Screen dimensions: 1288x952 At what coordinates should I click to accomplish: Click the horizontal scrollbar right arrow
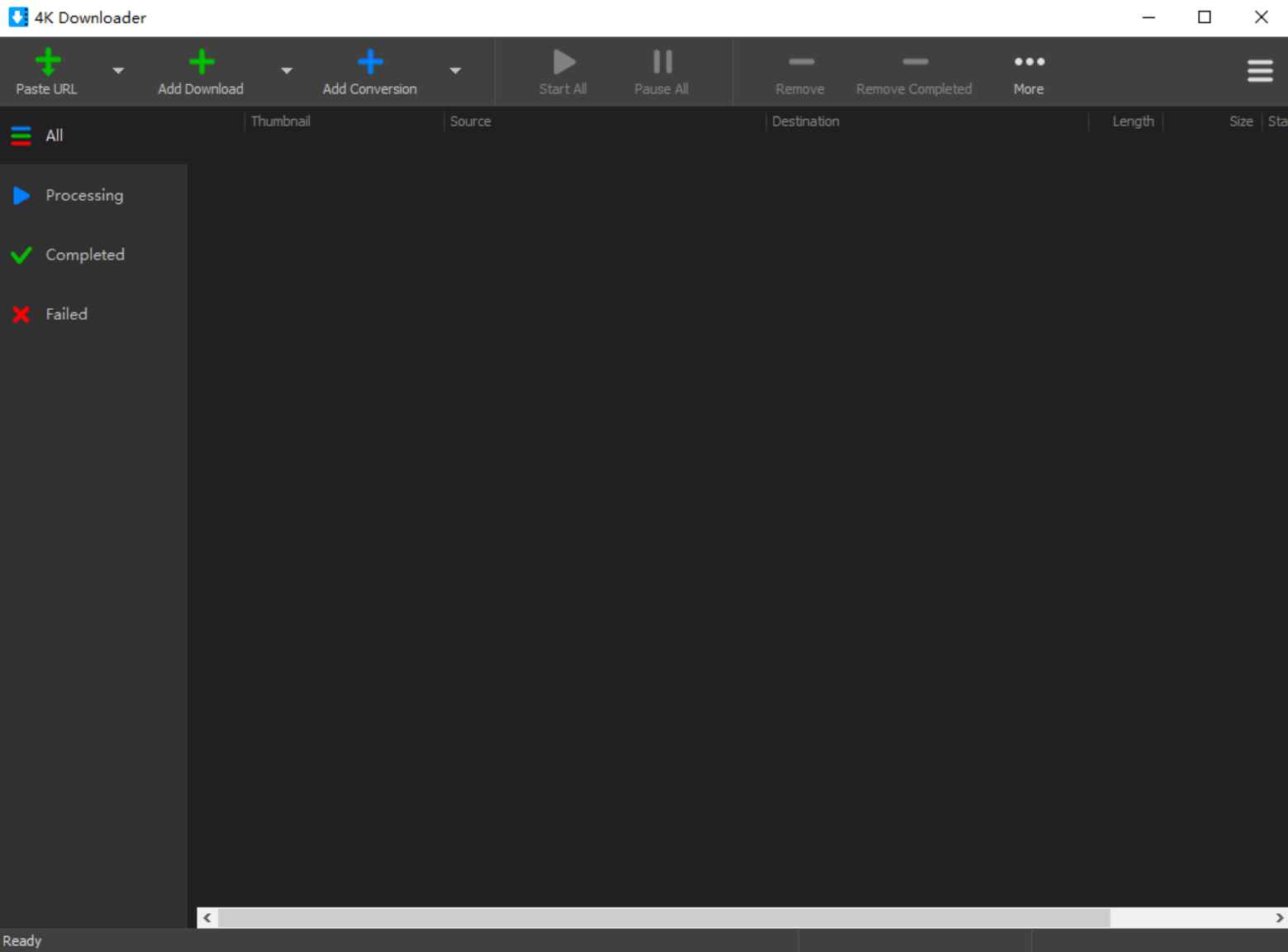point(1280,917)
